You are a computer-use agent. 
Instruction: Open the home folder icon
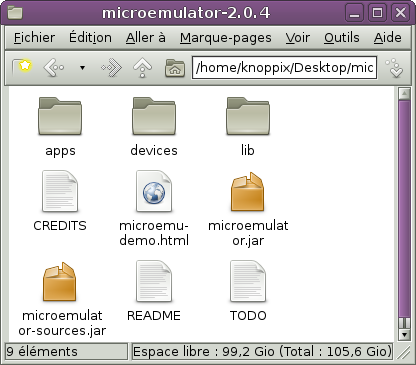click(175, 68)
